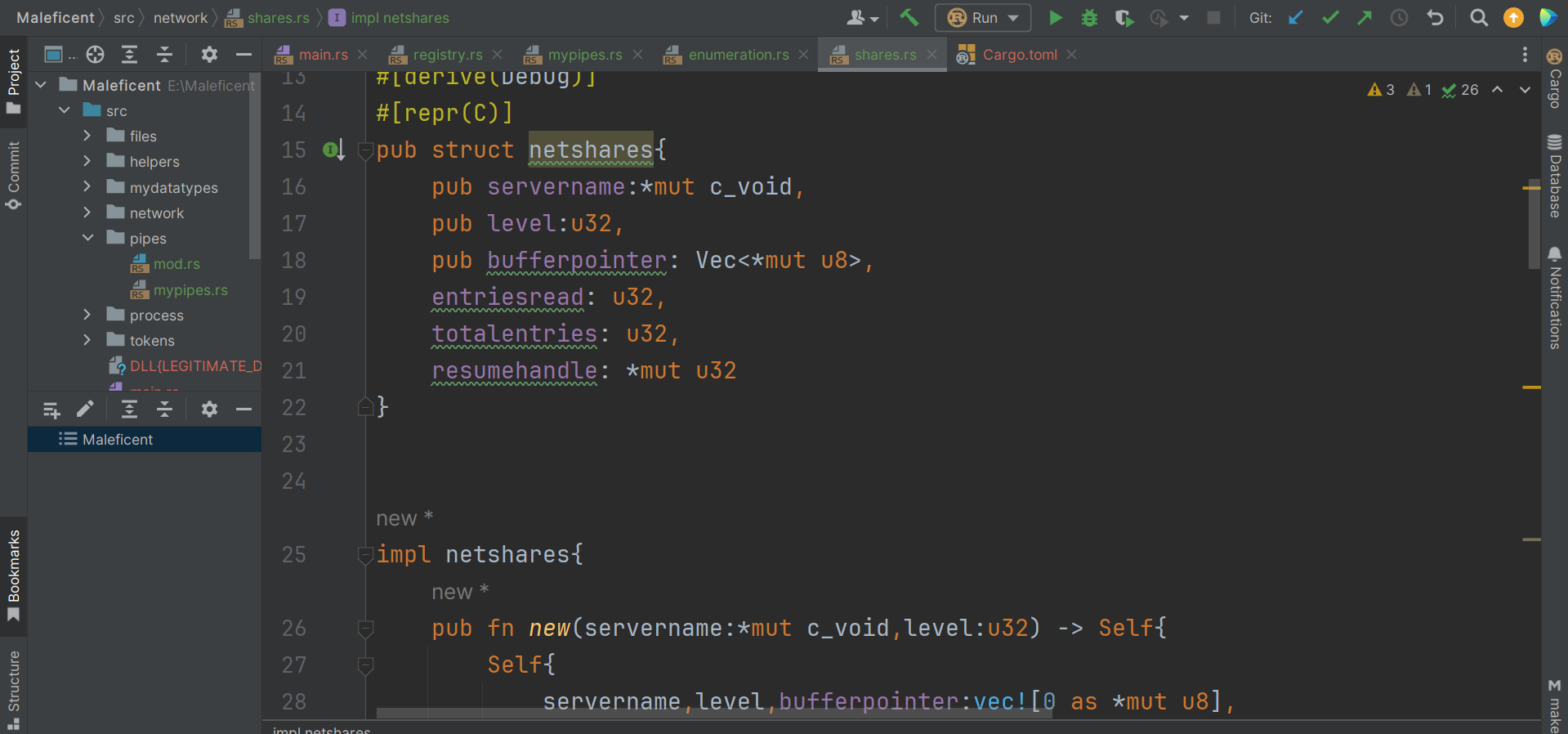Select Maleficent in the bookmarks list

145,439
